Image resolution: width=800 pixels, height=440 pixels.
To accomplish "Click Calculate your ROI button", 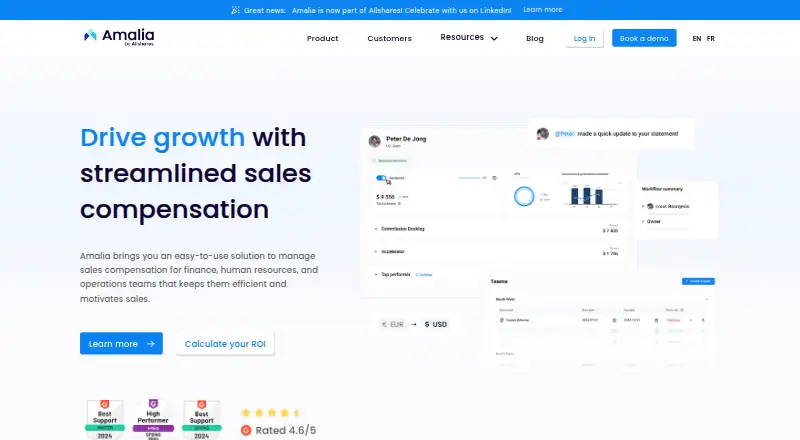I will coord(225,344).
